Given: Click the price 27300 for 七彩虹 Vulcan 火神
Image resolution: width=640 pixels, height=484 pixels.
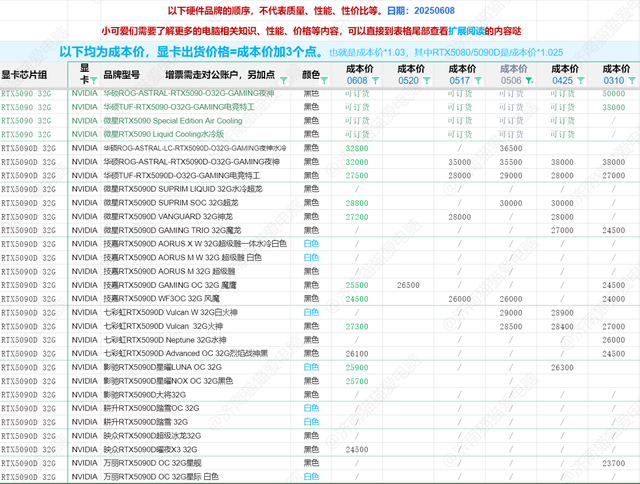Looking at the screenshot, I should click(x=357, y=326).
